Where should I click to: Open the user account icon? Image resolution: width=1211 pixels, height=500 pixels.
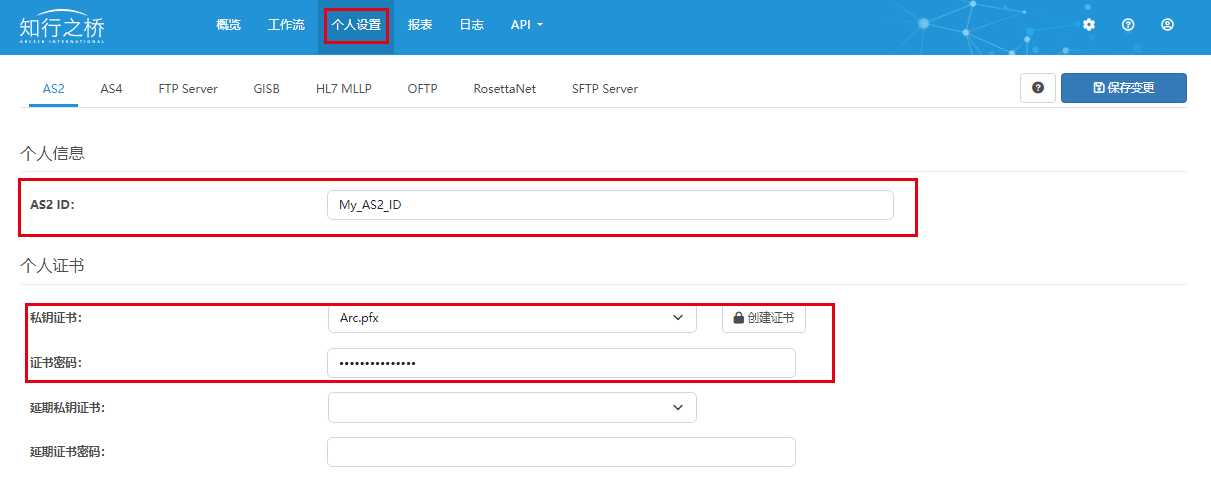click(1167, 25)
